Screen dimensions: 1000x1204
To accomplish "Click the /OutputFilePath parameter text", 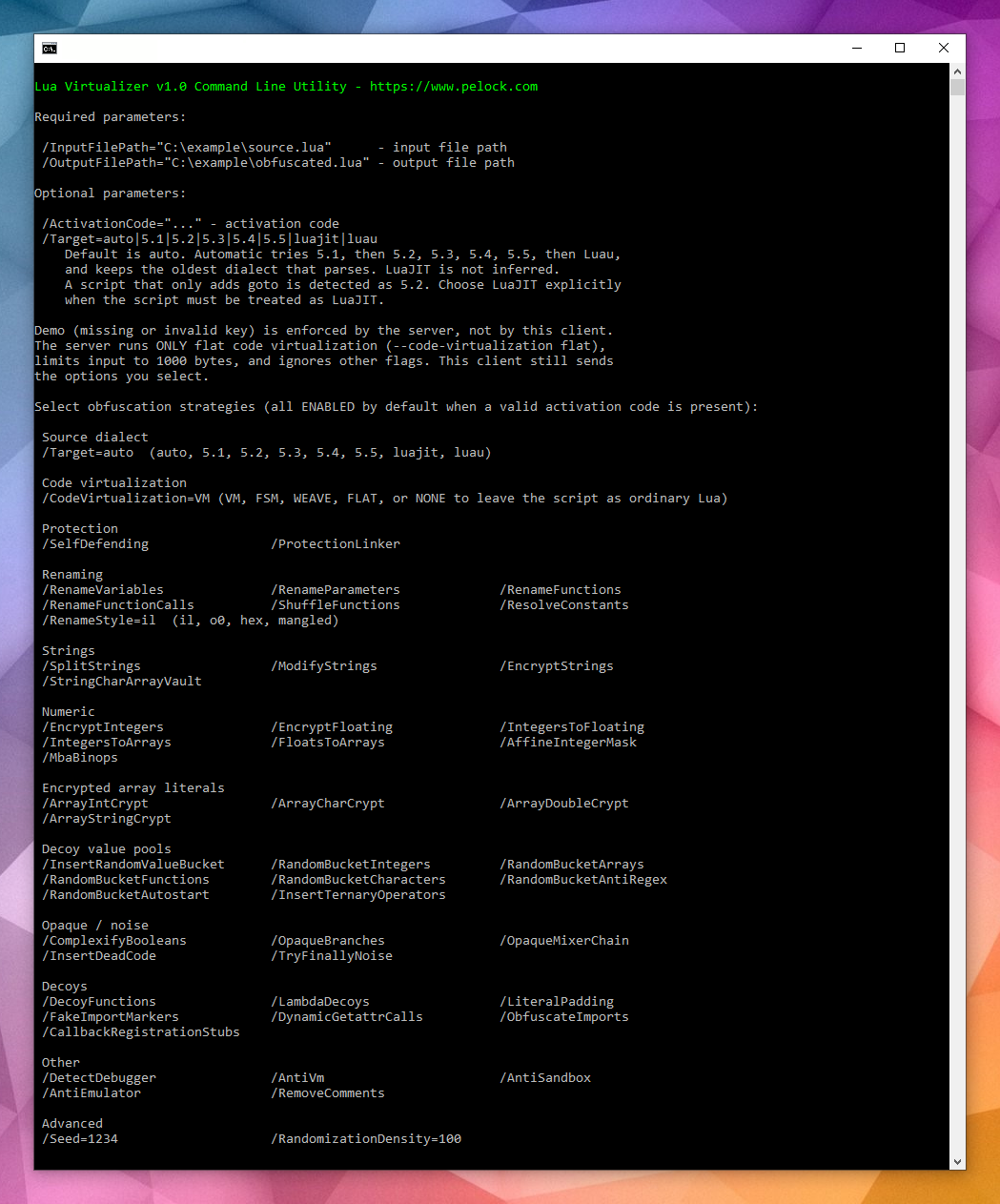I will point(206,163).
